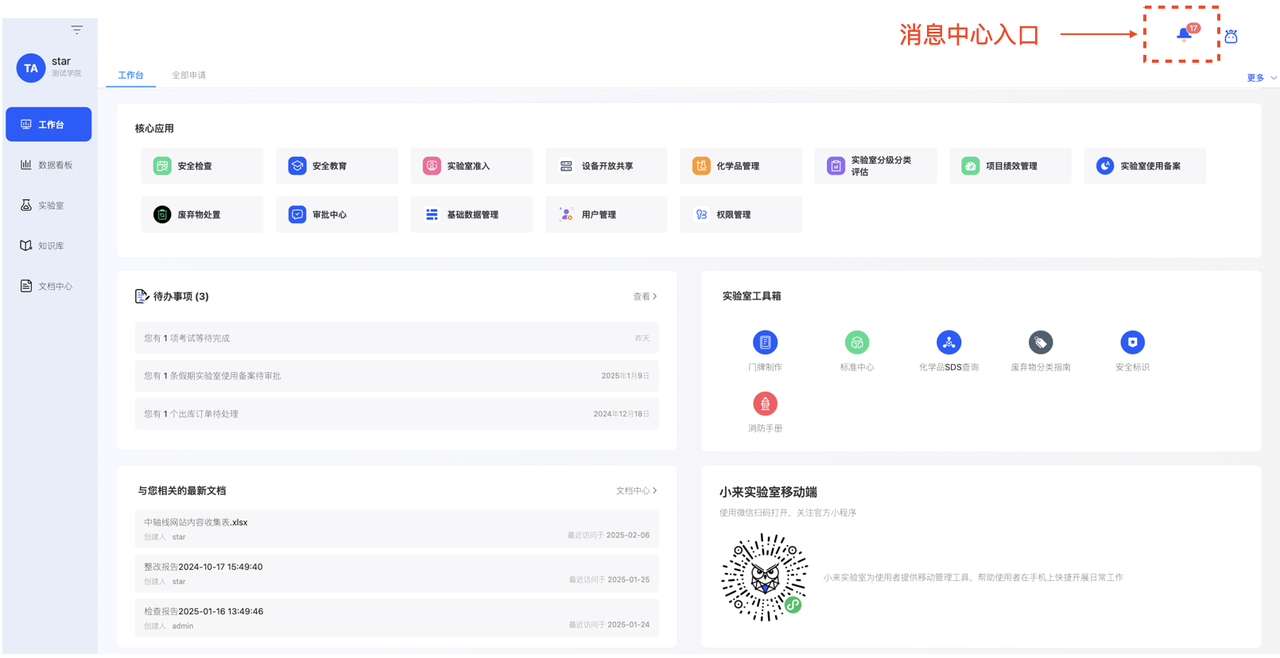Click the 待办事项 document icon
The width and height of the screenshot is (1280, 658).
(142, 296)
